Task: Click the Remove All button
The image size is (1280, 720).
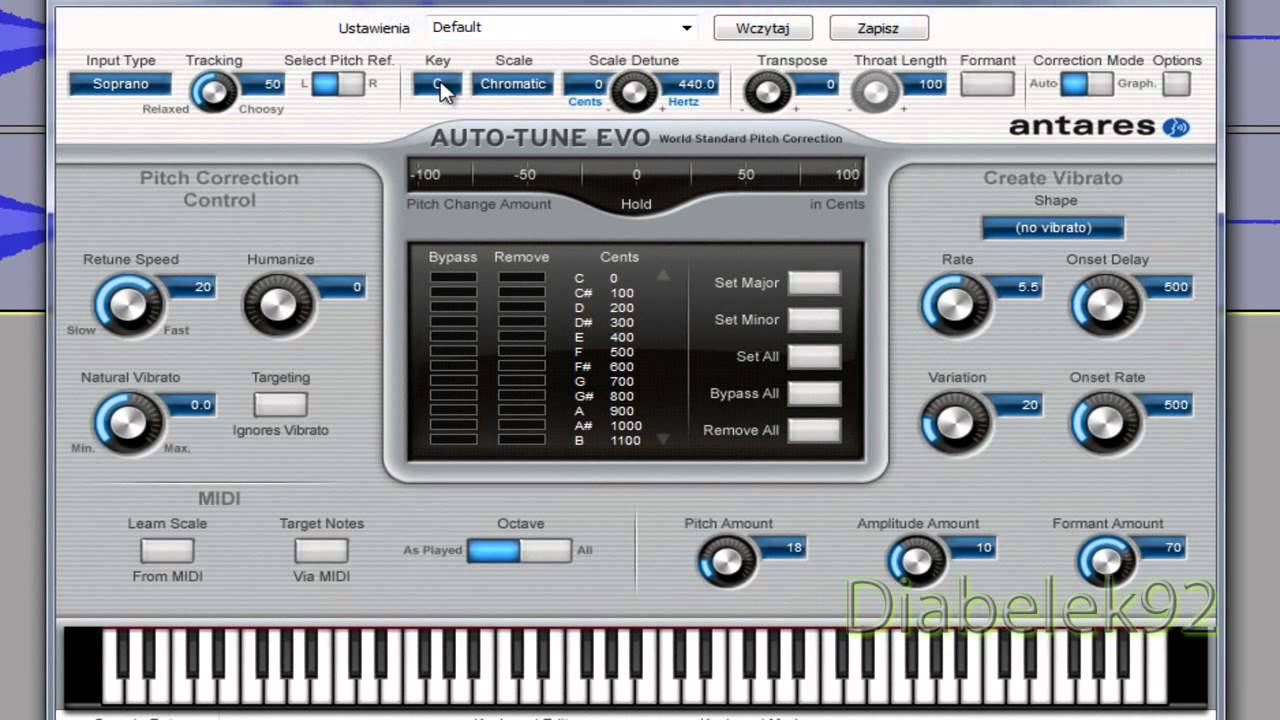Action: click(814, 431)
